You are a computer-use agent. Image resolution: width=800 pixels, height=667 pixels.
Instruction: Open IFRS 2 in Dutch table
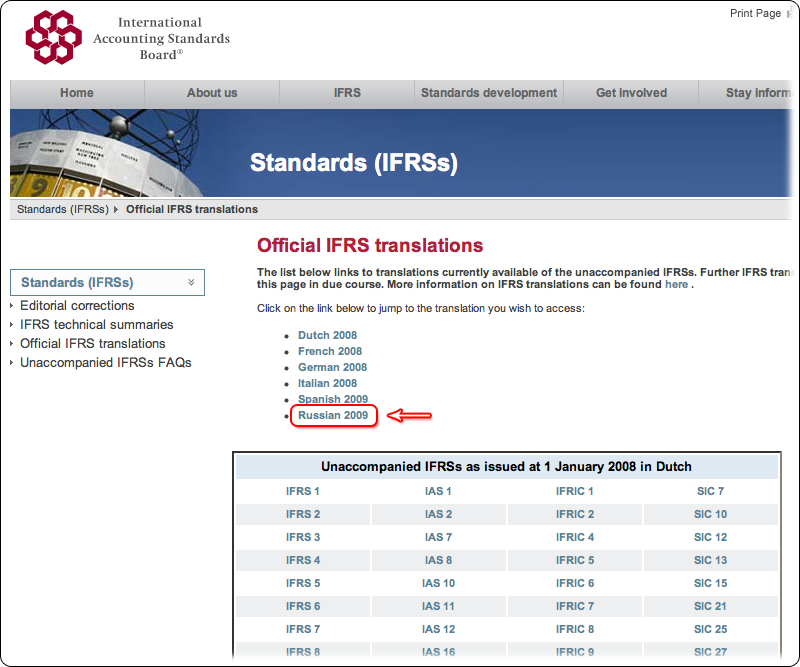click(x=303, y=514)
